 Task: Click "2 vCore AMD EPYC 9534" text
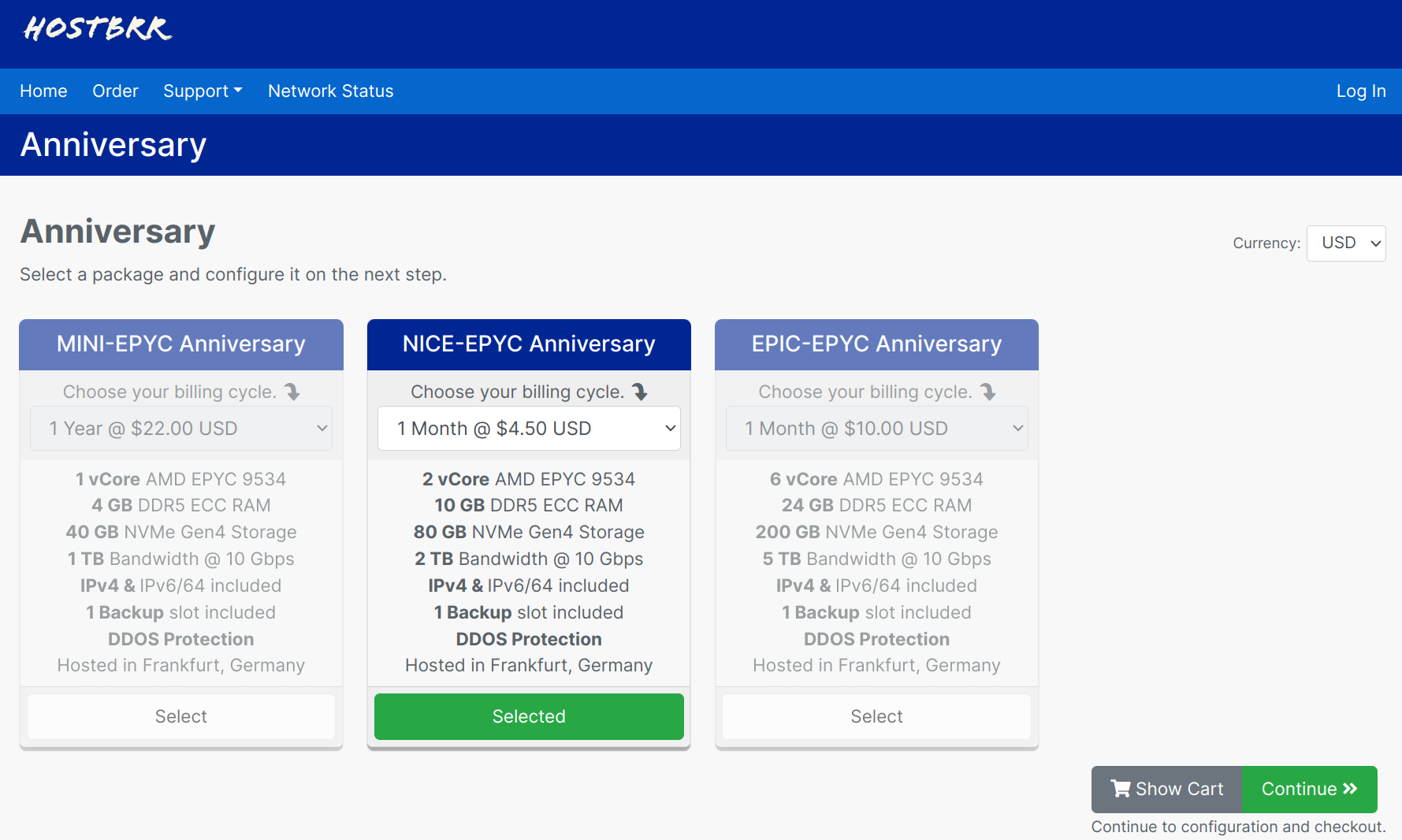(x=529, y=479)
